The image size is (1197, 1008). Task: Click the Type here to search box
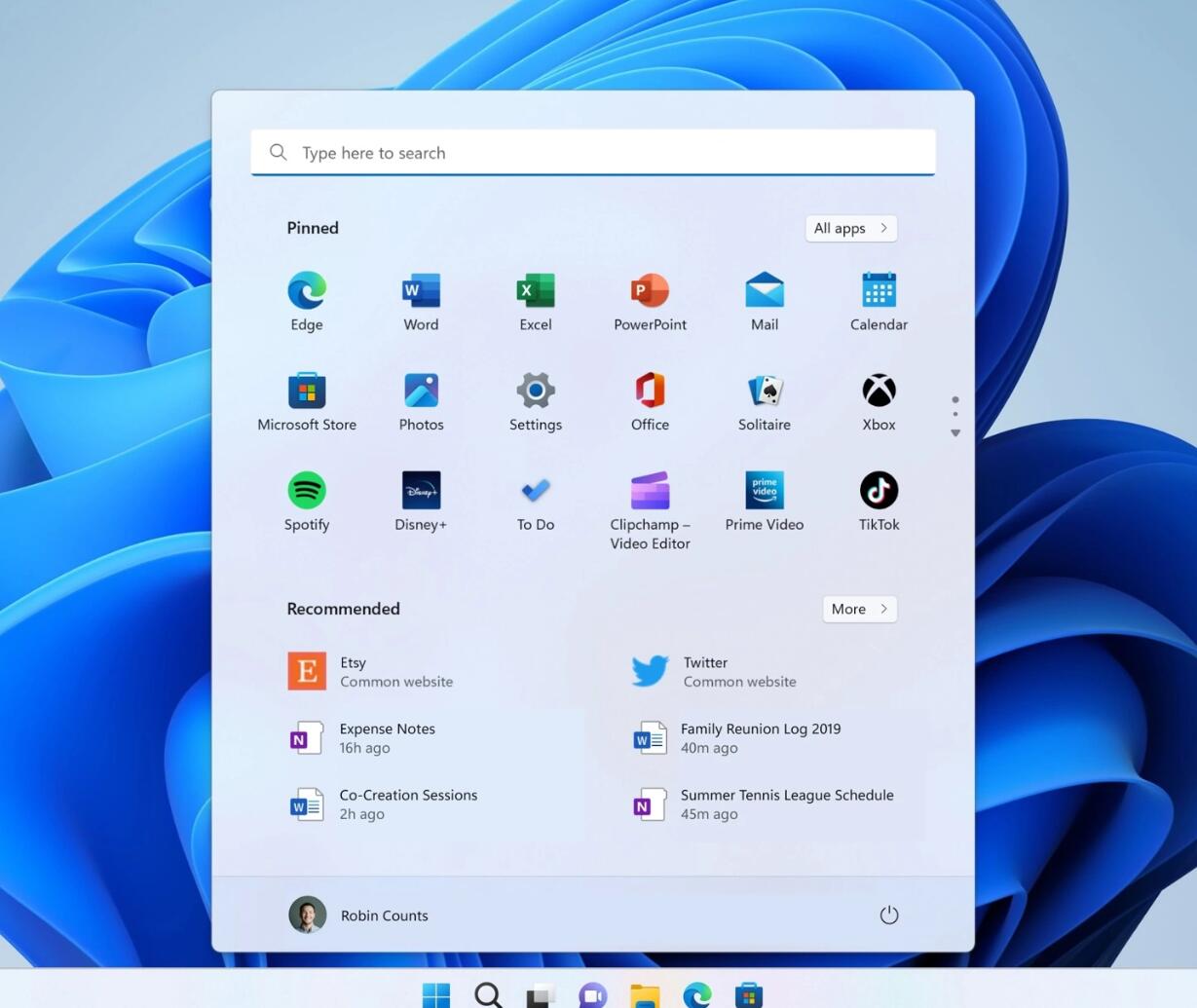pos(593,153)
